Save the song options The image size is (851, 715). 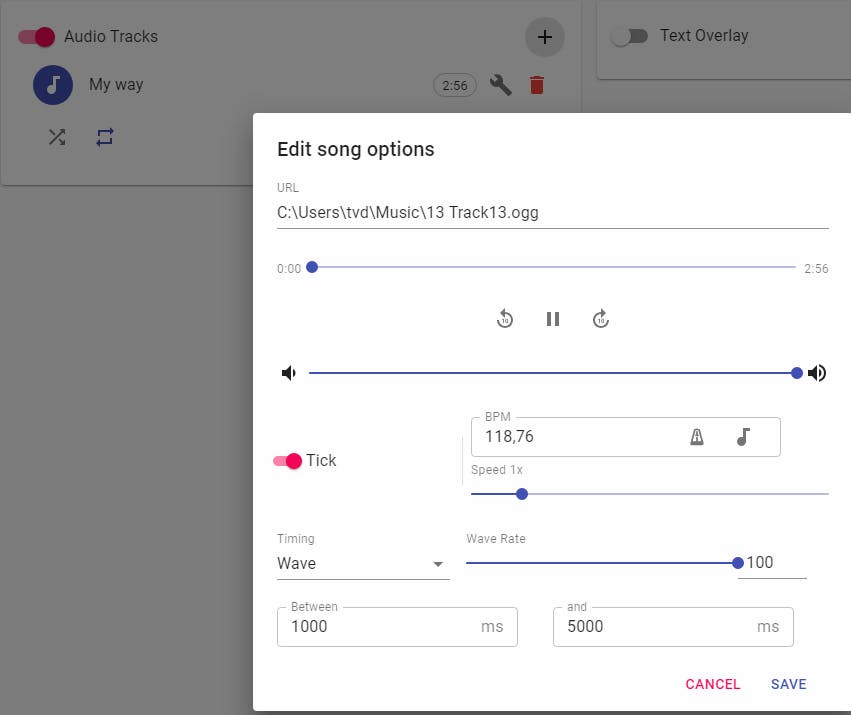(x=788, y=684)
